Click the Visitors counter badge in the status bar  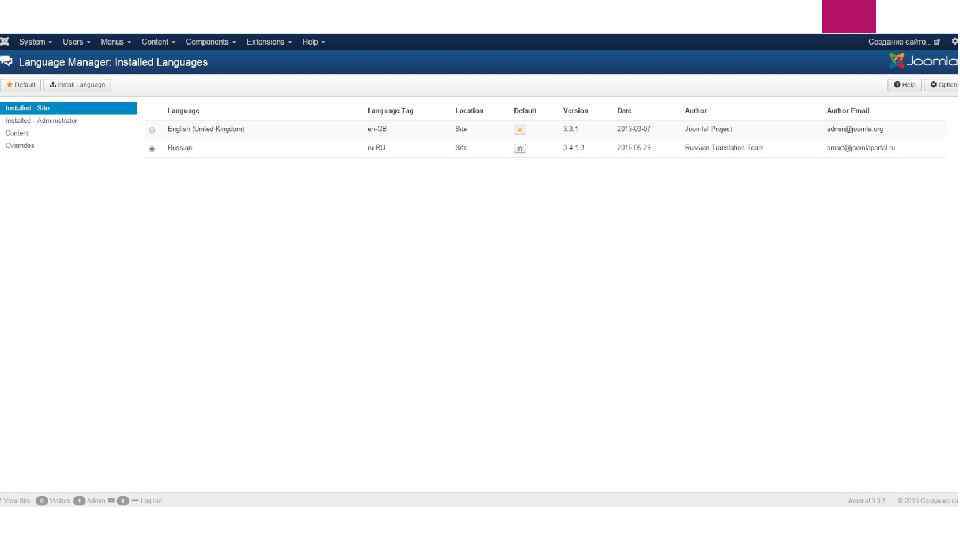point(42,501)
